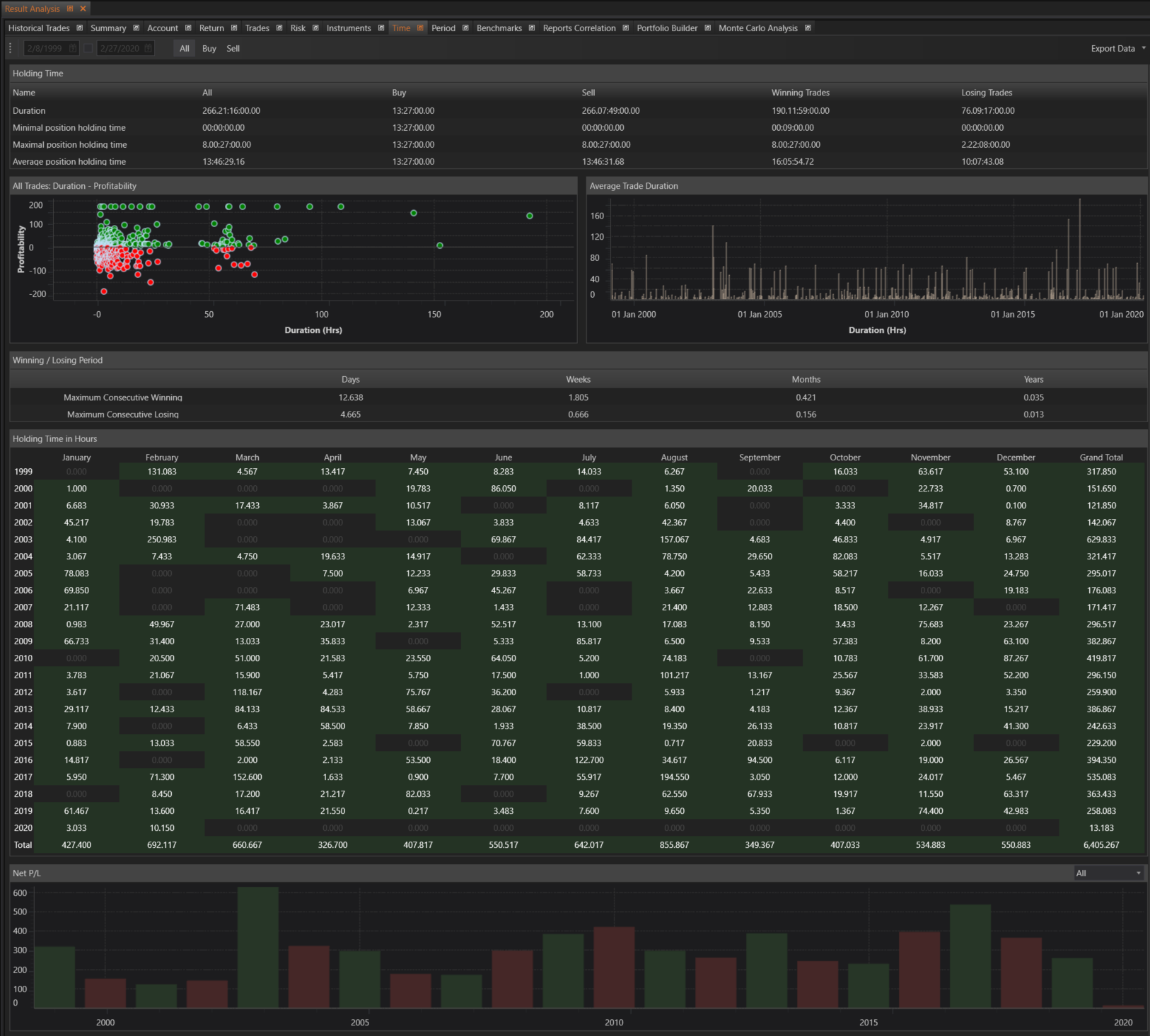Open the Benchmarks tab
This screenshot has width=1150, height=1036.
[499, 28]
